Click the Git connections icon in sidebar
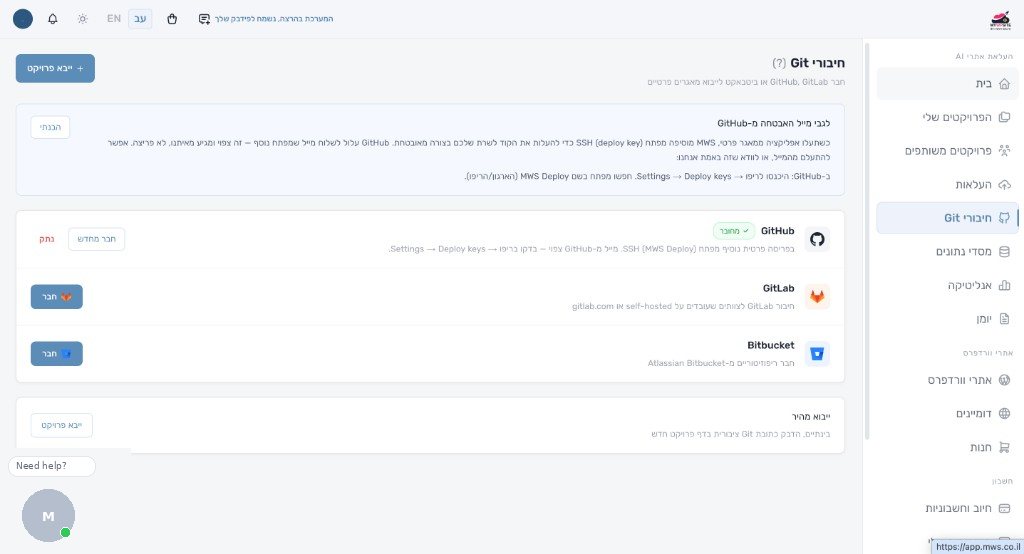 click(x=1004, y=218)
